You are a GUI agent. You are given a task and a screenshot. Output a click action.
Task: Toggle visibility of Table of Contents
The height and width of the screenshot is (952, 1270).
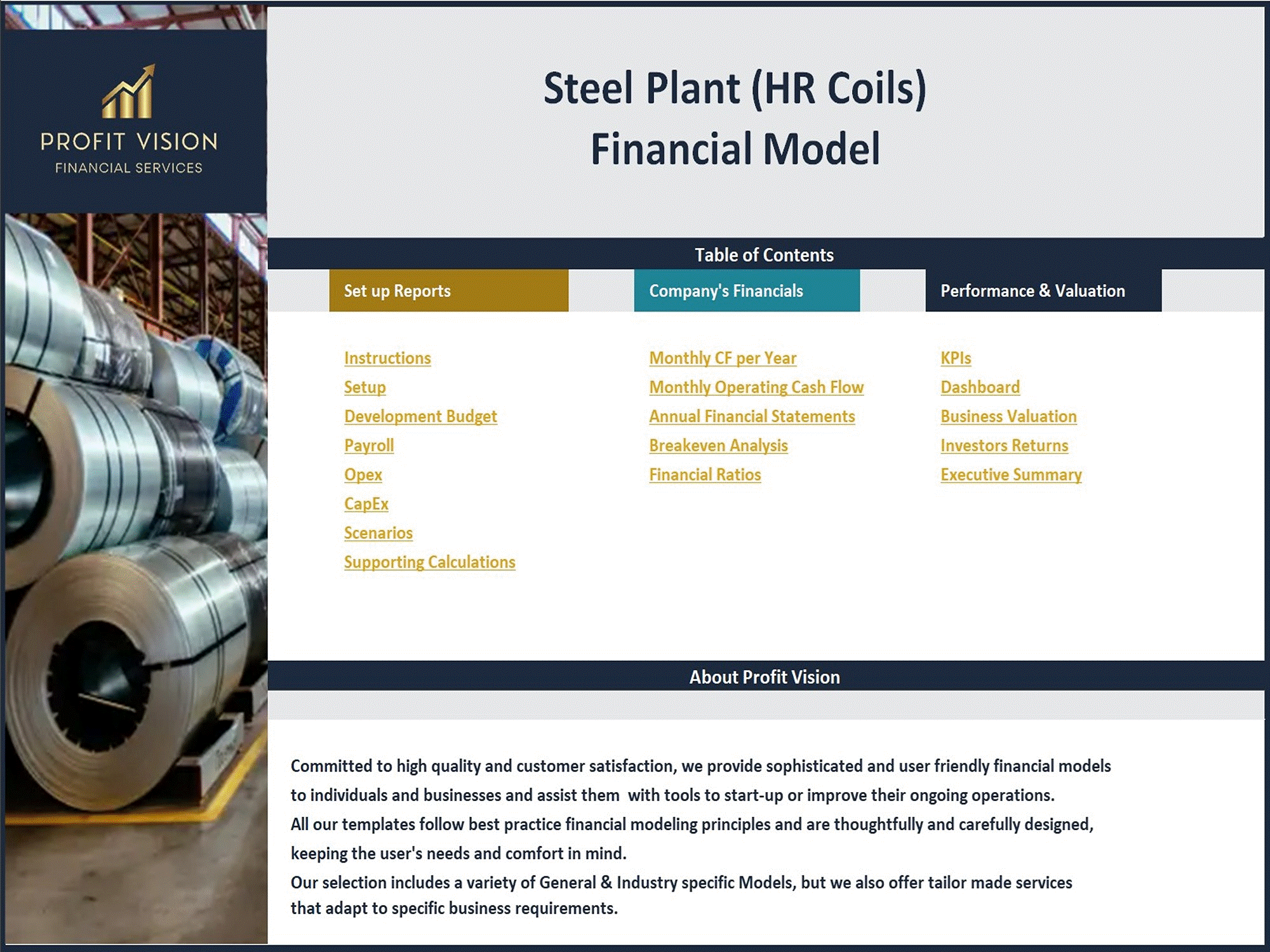pos(762,254)
